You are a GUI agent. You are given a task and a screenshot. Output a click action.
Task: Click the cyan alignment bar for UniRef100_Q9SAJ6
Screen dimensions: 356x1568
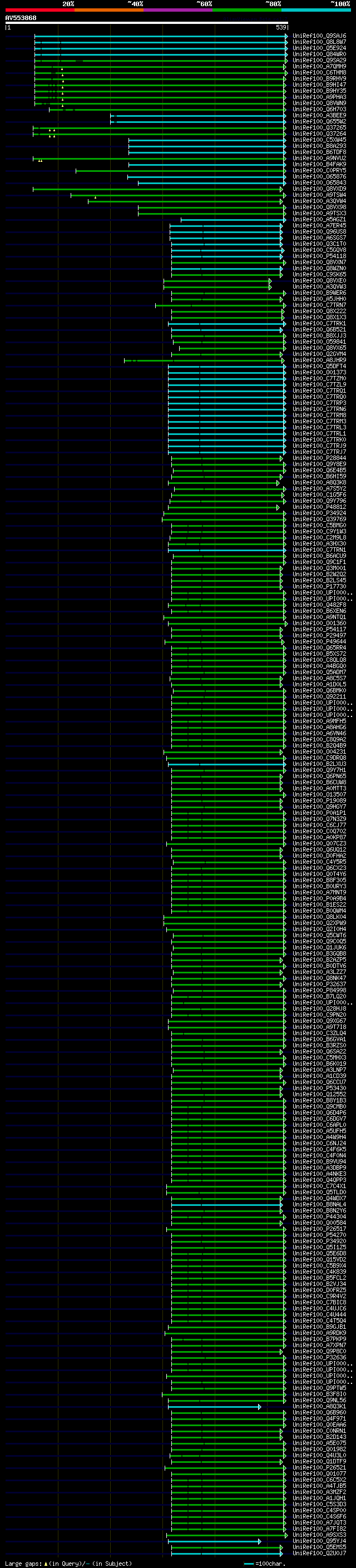click(161, 37)
